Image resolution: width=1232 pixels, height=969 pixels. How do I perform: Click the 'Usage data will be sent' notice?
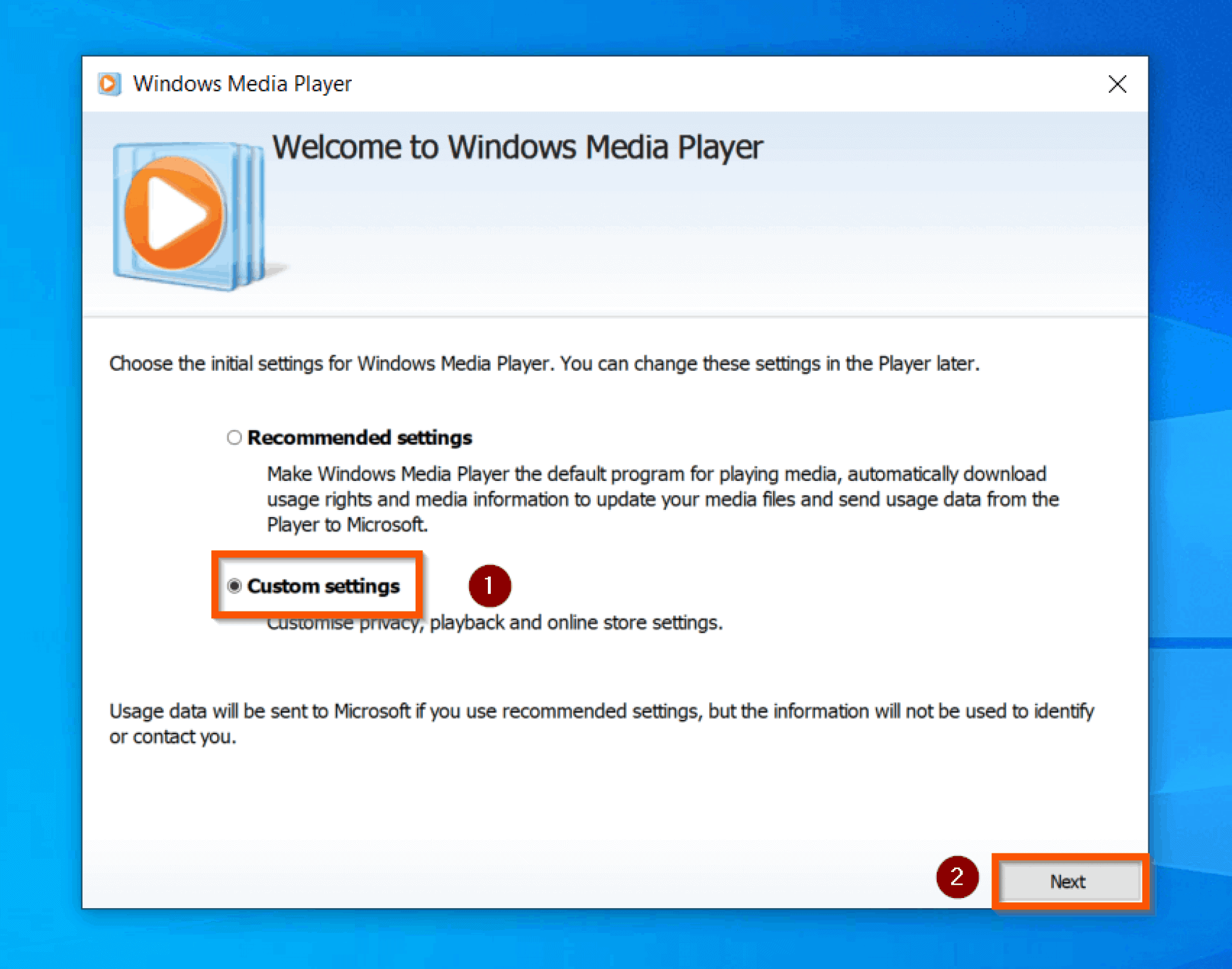tap(602, 723)
